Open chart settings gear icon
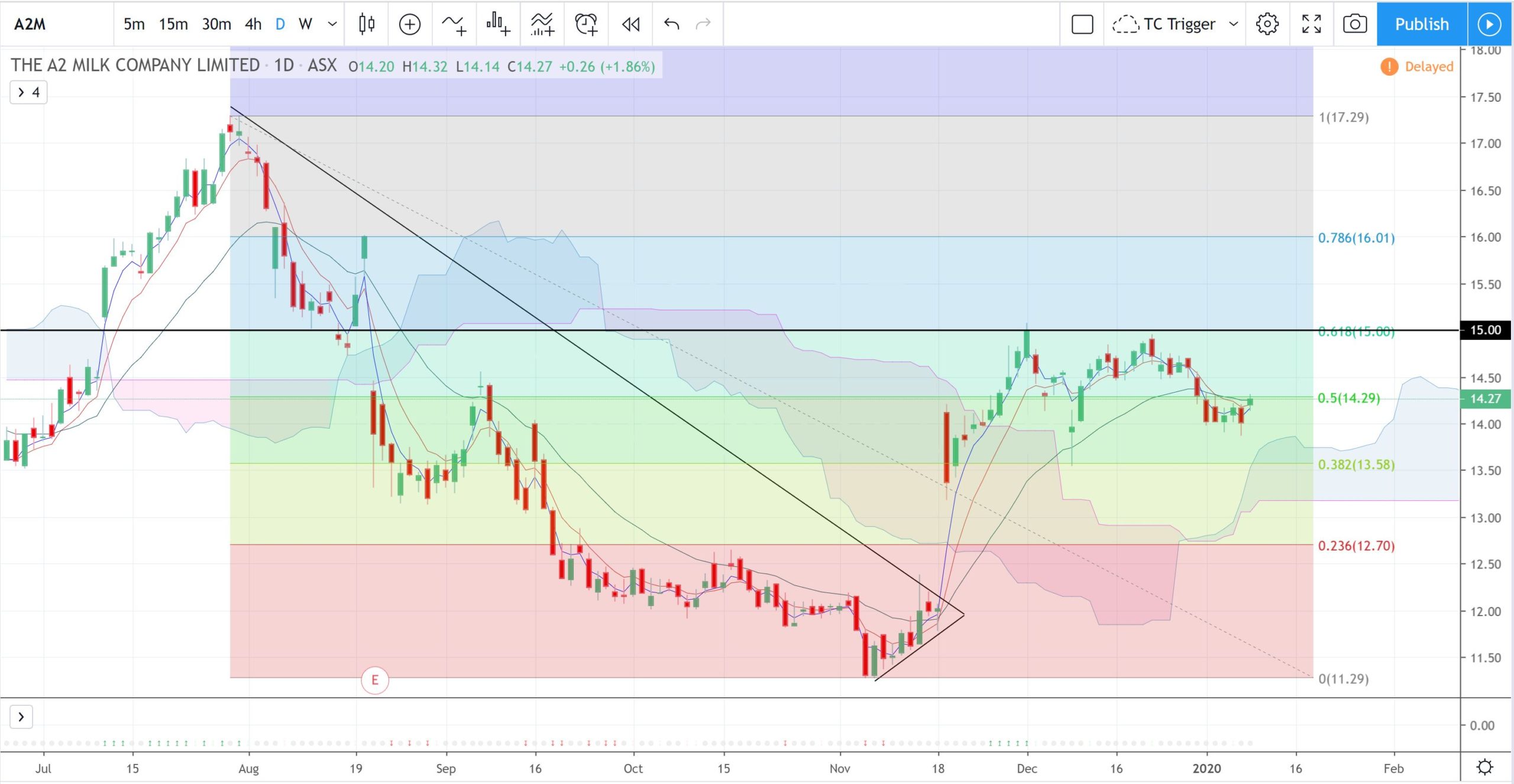Screen dimensions: 1514x784 1267,24
